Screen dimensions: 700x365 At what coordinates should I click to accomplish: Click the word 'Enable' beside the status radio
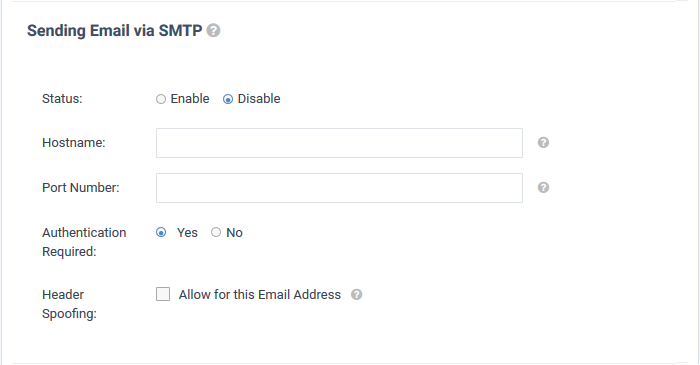pyautogui.click(x=190, y=99)
